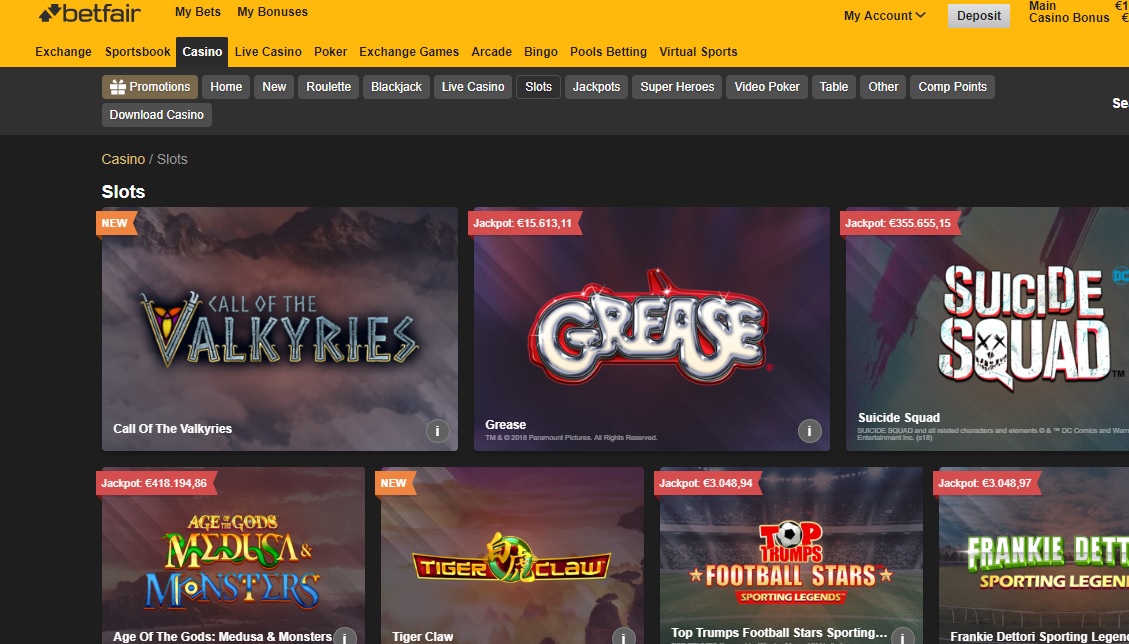Image resolution: width=1129 pixels, height=644 pixels.
Task: Click the Slots page heading
Action: click(x=123, y=192)
